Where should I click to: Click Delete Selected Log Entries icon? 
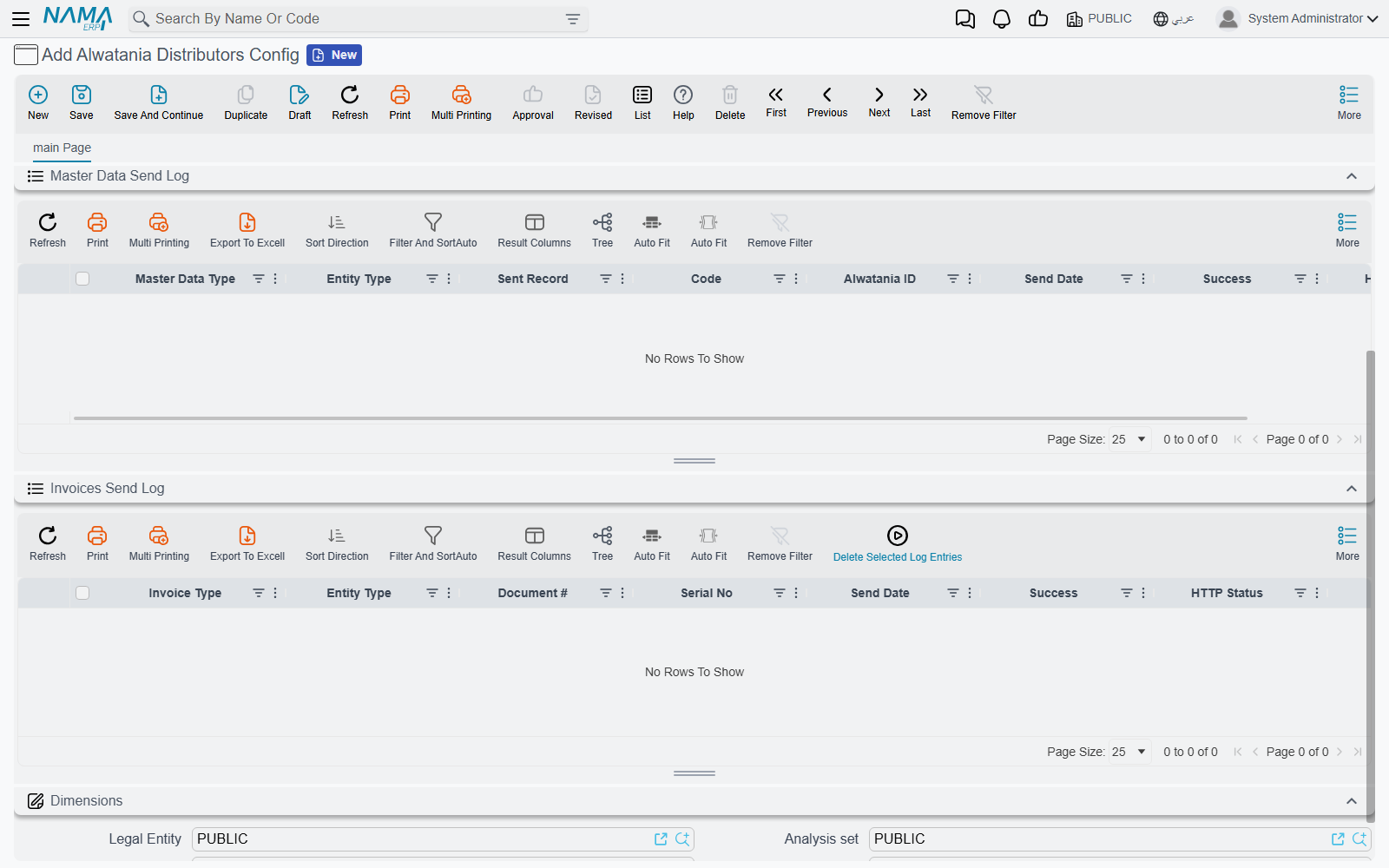pos(898,544)
